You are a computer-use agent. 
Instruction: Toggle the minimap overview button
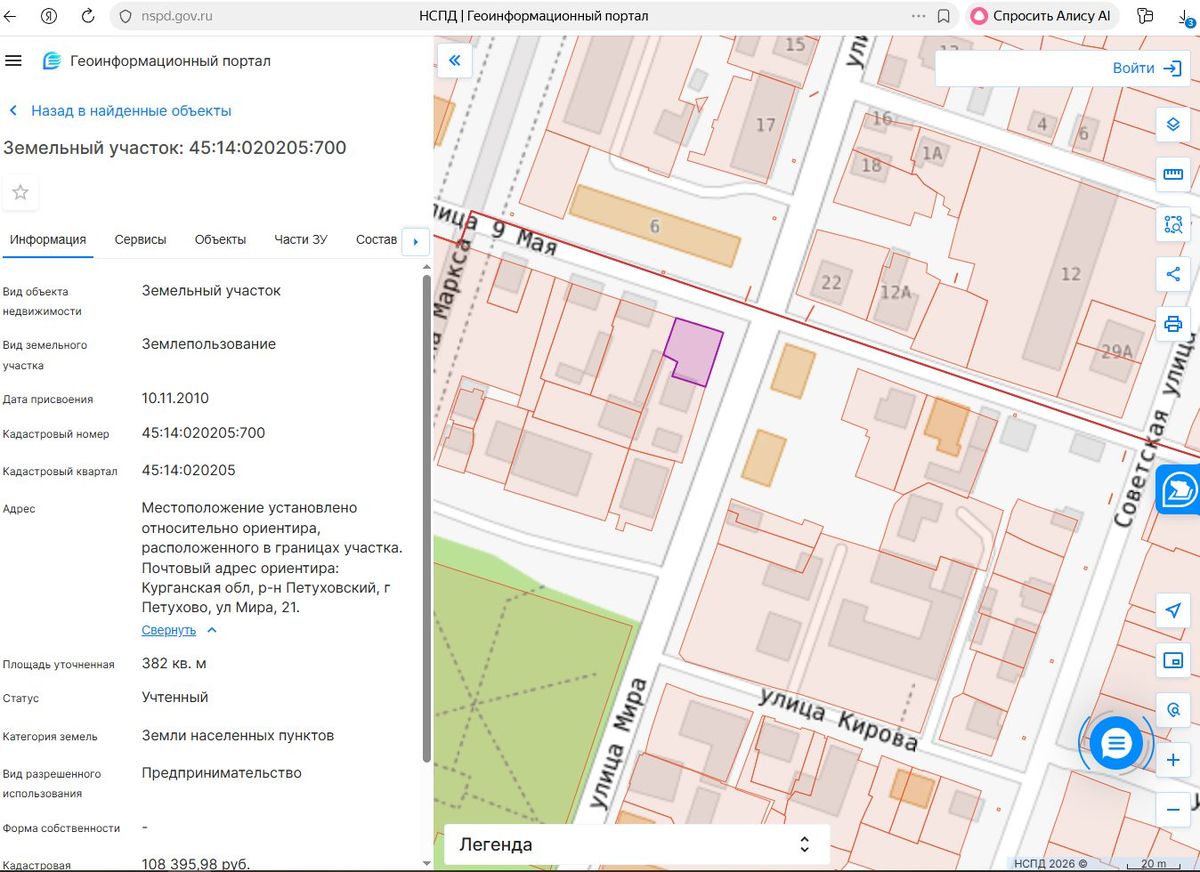pos(1174,660)
